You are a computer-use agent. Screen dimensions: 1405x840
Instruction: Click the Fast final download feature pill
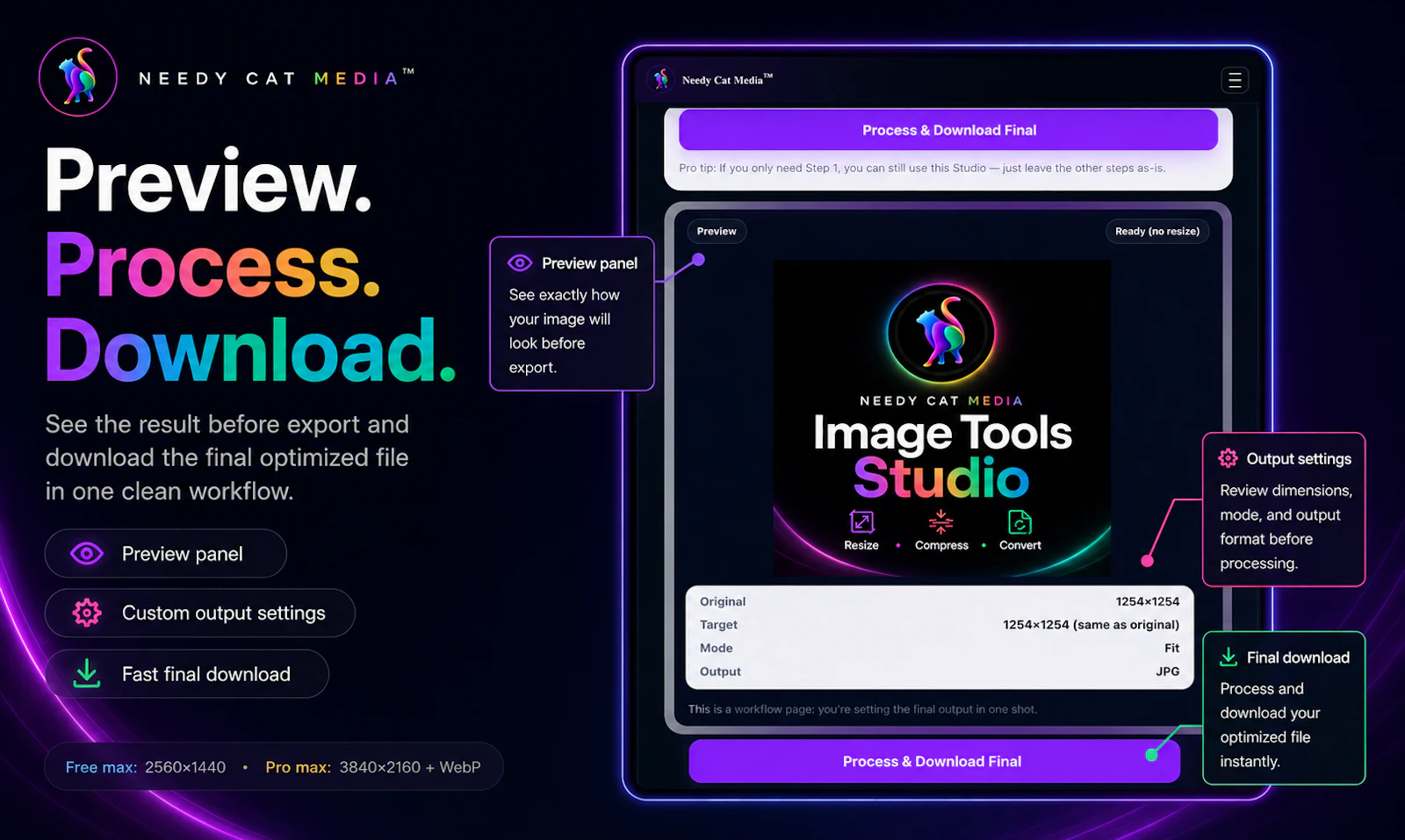(187, 673)
